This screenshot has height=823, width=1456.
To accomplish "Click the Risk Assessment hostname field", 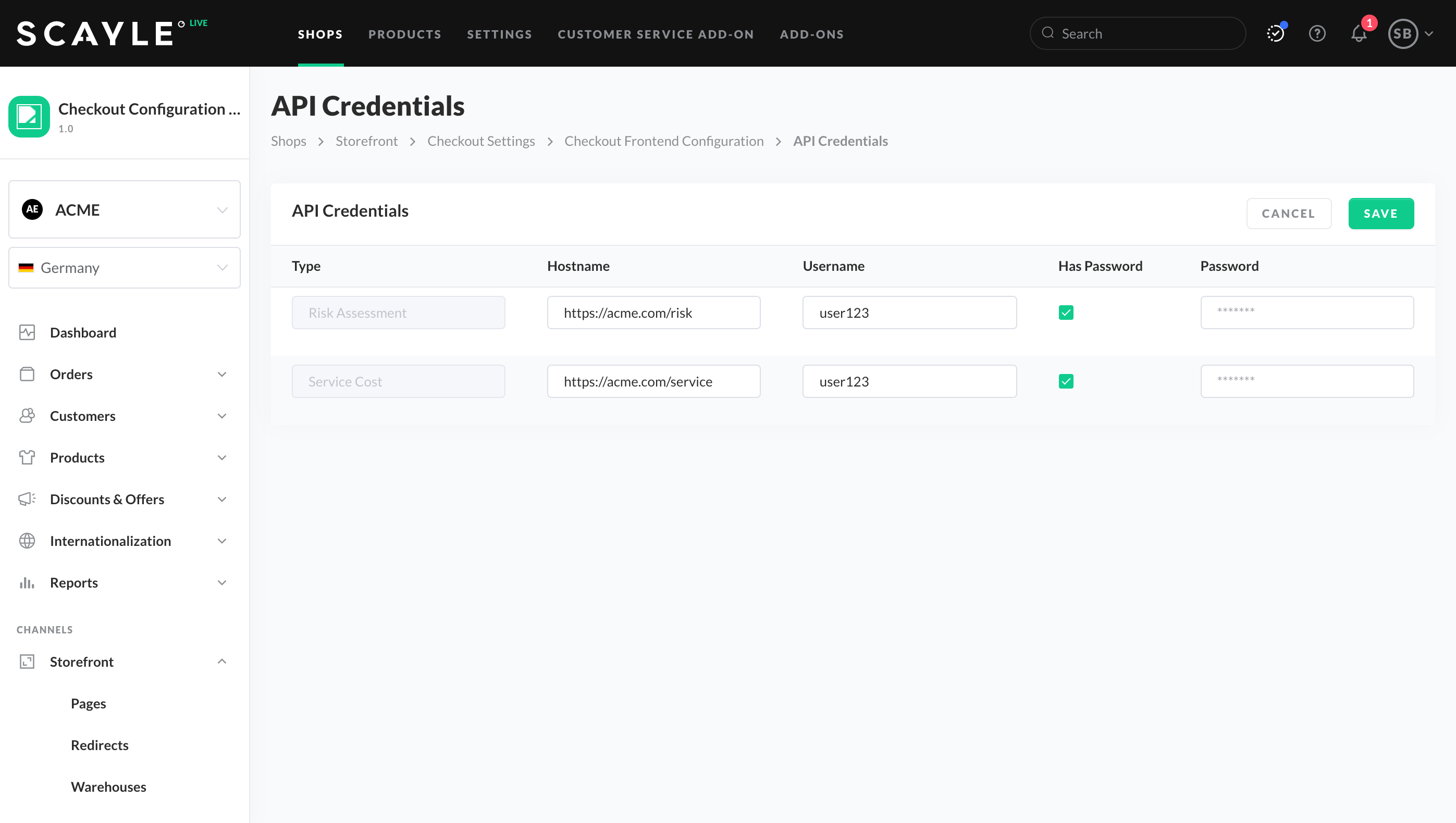I will pyautogui.click(x=653, y=313).
